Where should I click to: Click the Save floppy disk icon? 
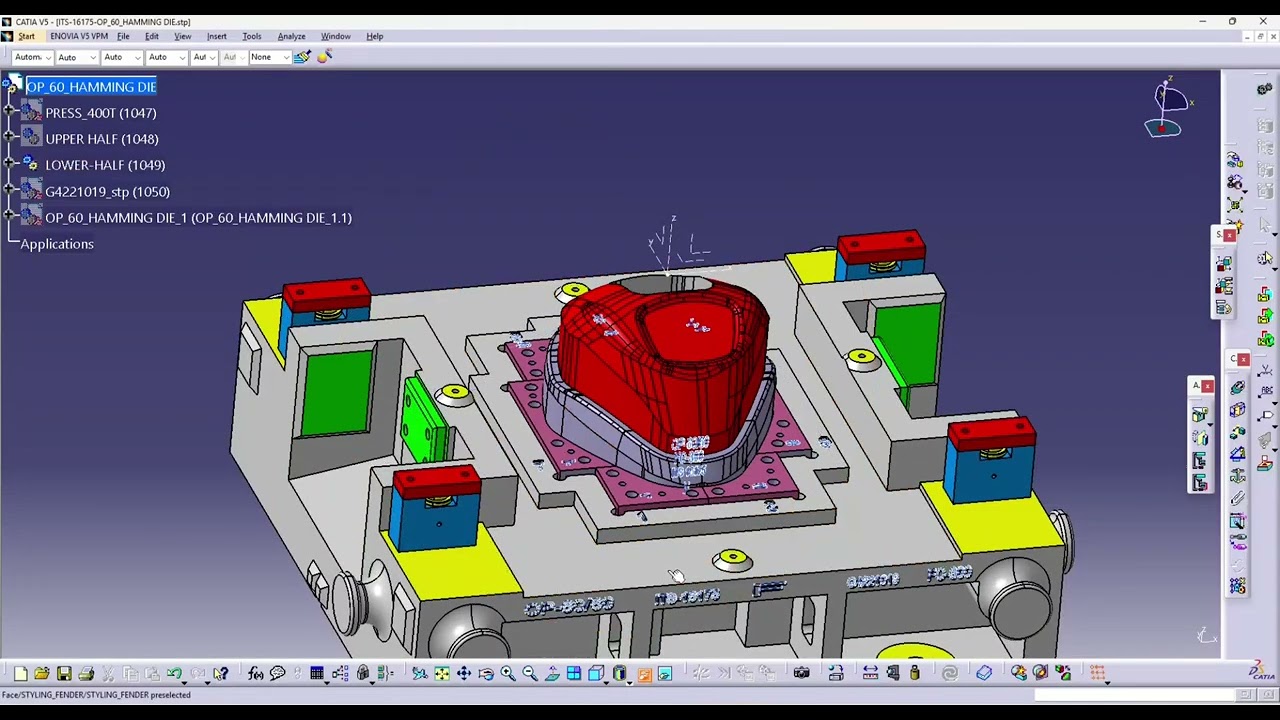[64, 674]
